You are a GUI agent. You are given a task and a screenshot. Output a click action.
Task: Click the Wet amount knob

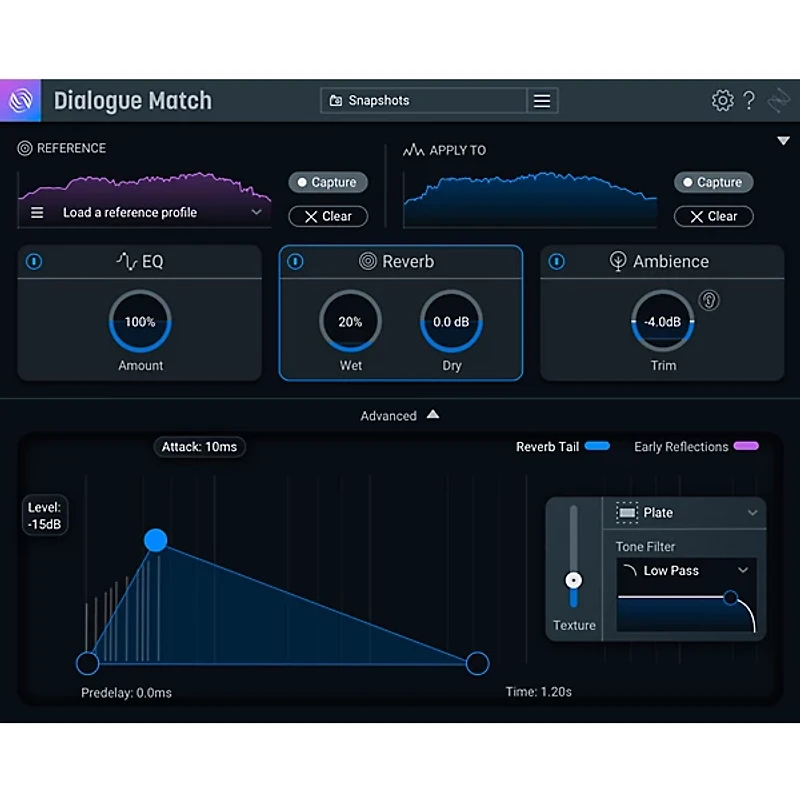click(350, 322)
